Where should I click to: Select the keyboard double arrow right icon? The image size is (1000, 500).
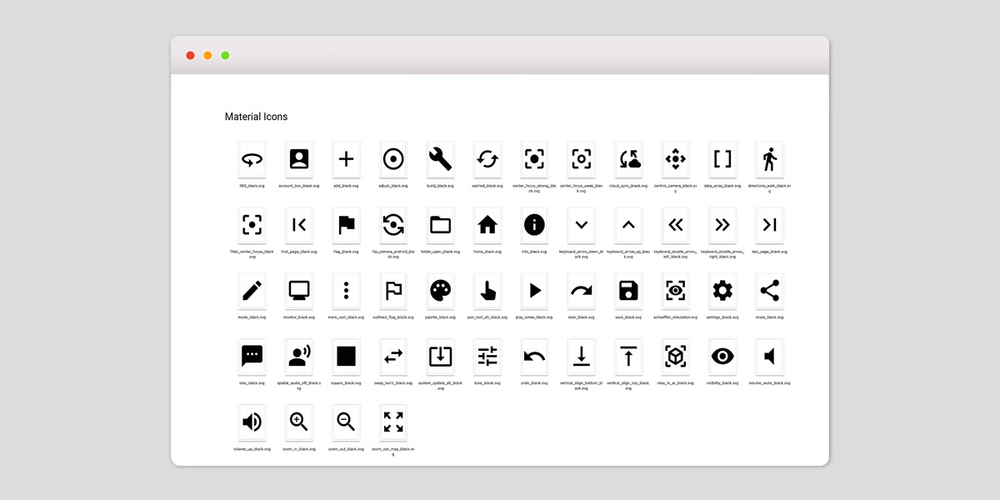(723, 225)
